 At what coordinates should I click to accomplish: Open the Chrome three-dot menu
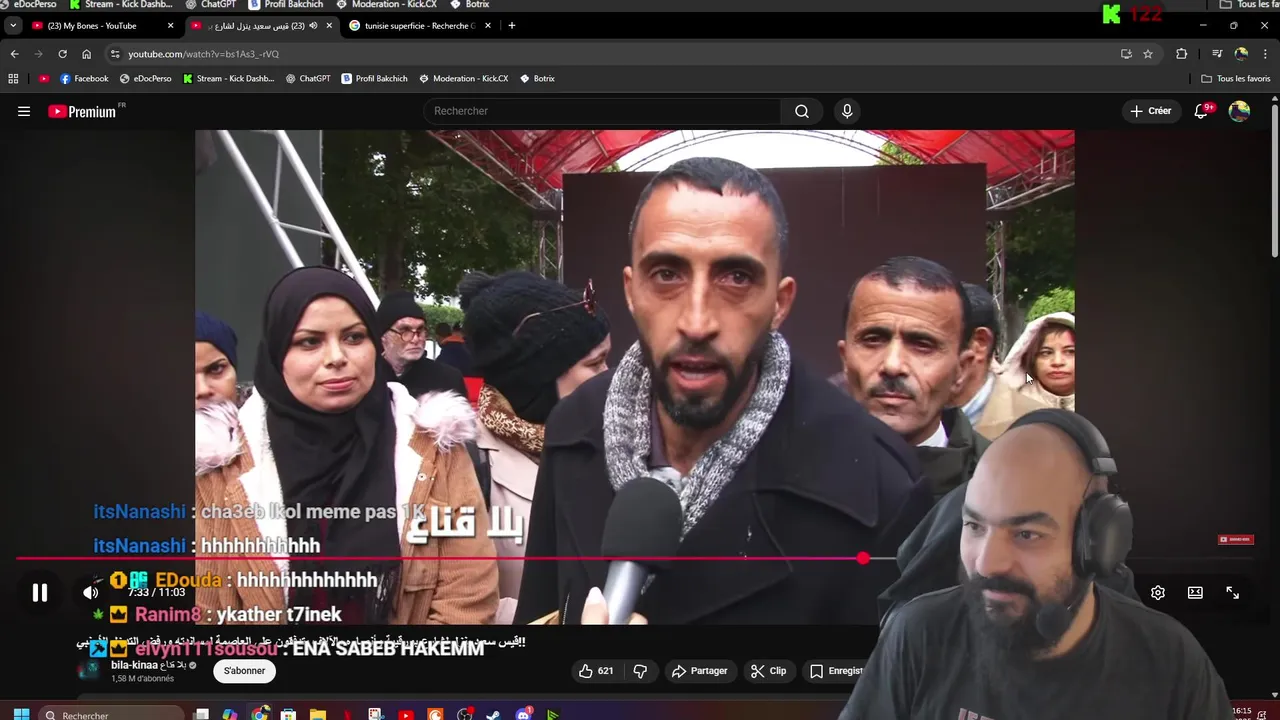click(x=1265, y=54)
